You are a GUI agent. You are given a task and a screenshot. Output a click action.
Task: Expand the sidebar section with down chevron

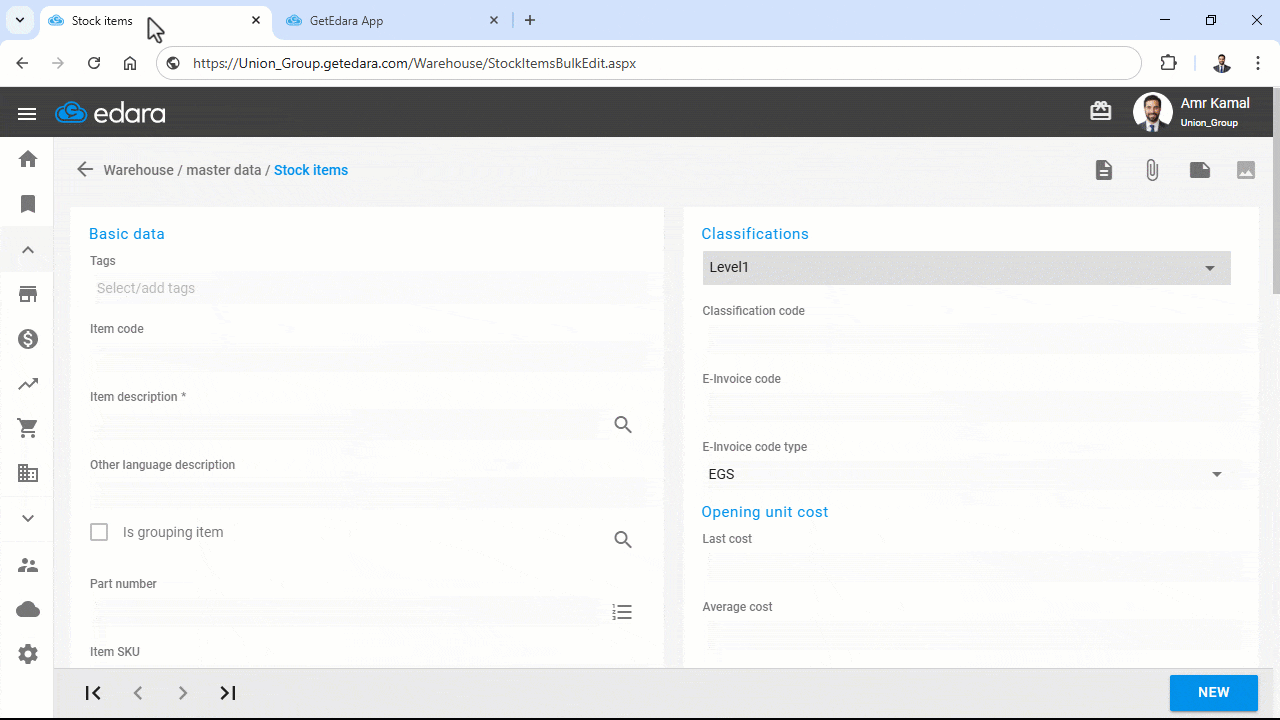[28, 518]
